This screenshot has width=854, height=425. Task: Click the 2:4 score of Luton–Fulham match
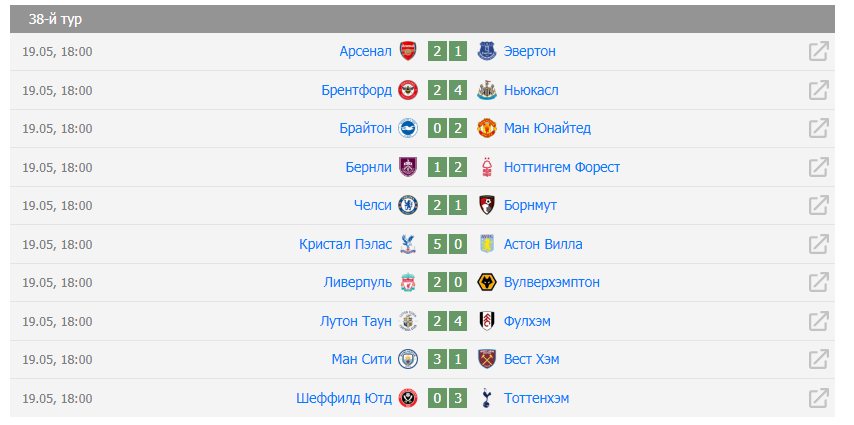click(x=447, y=321)
